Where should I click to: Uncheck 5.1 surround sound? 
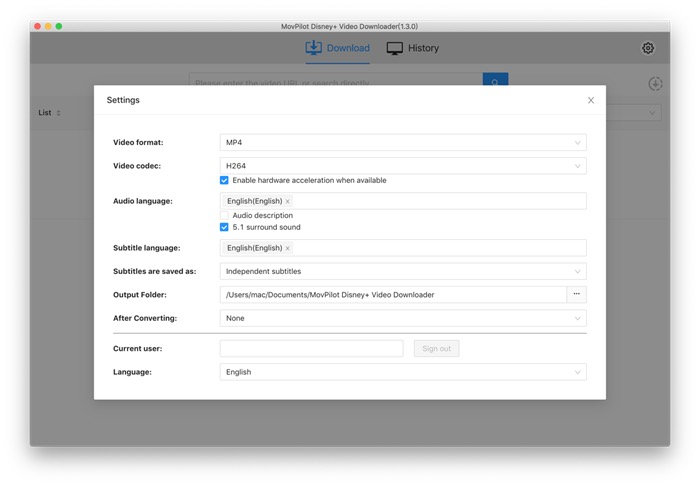click(x=224, y=227)
